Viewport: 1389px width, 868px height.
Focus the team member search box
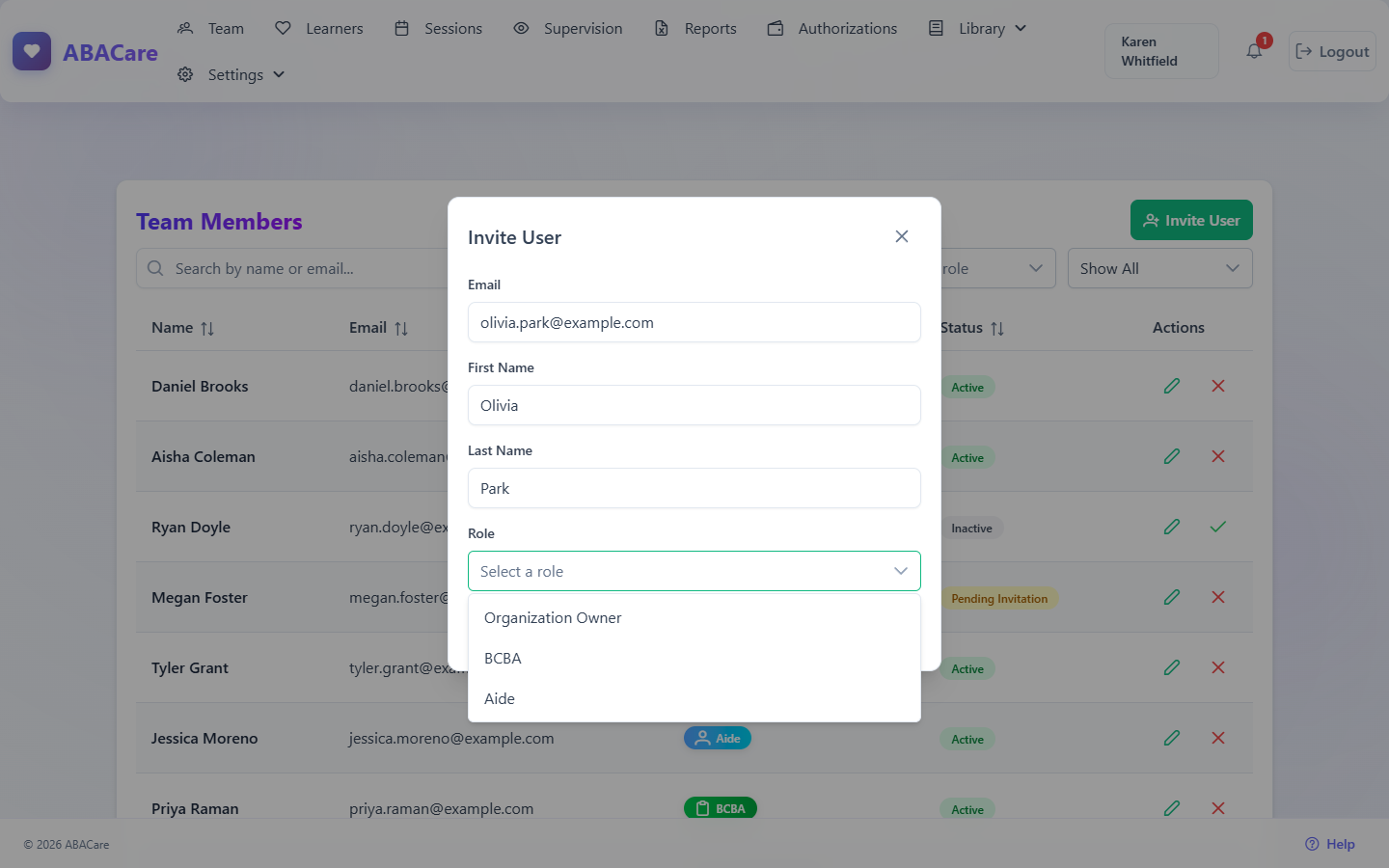(292, 268)
